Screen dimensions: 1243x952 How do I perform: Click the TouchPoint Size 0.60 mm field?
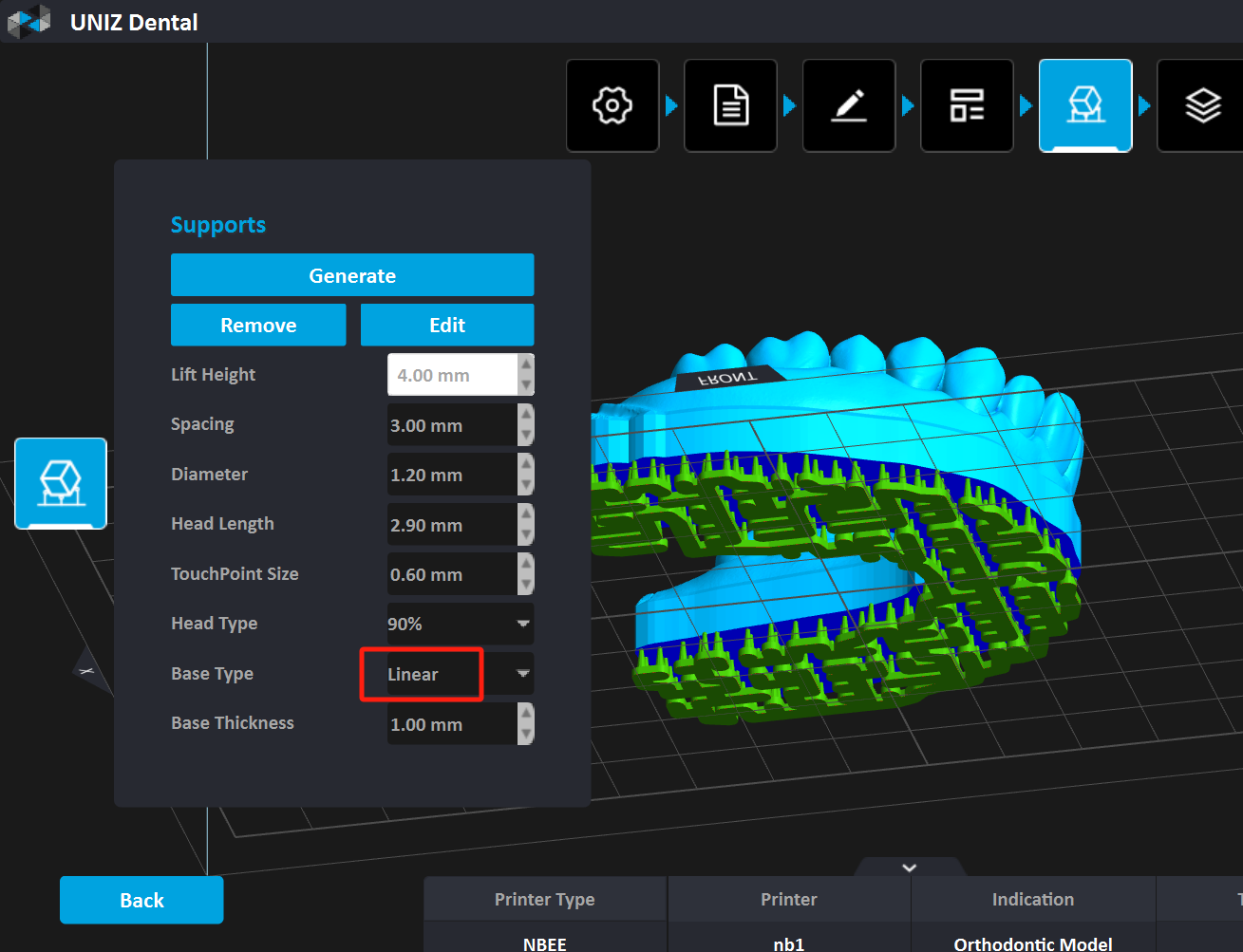click(x=453, y=574)
